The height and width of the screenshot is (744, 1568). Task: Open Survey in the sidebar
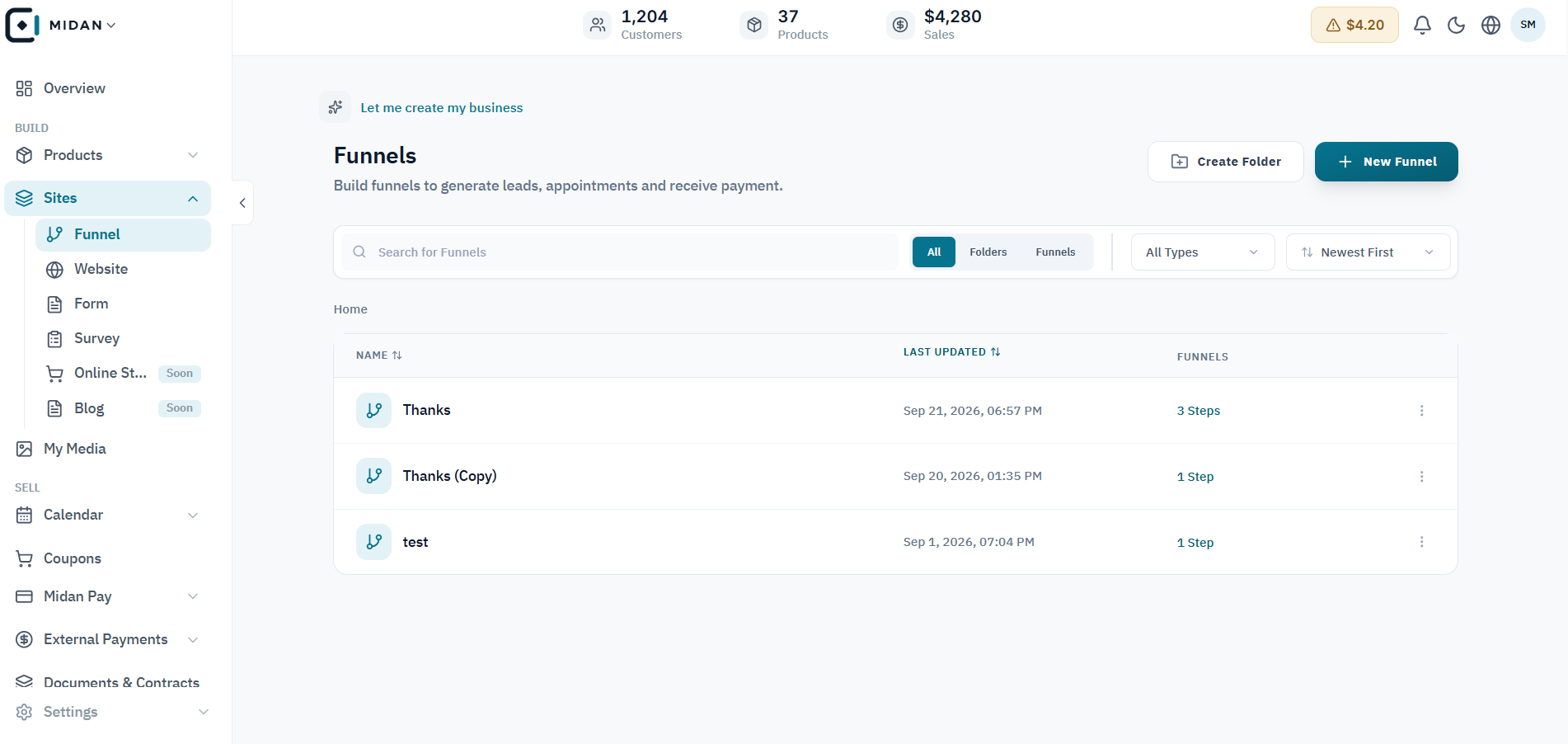[123, 339]
